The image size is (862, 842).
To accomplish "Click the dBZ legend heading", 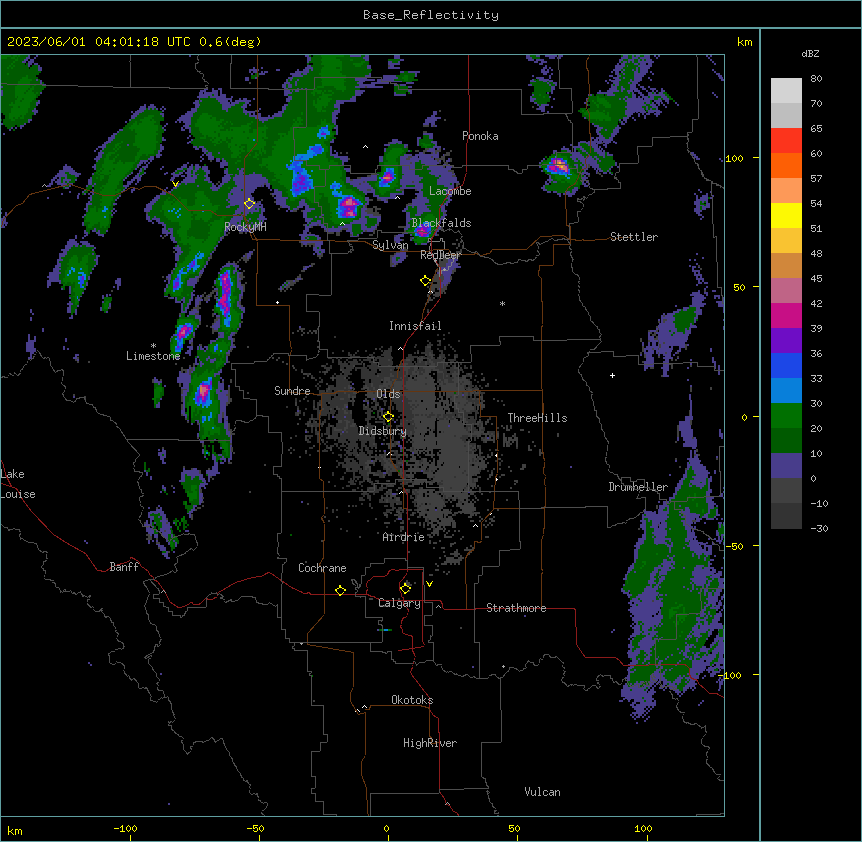I will [x=810, y=53].
